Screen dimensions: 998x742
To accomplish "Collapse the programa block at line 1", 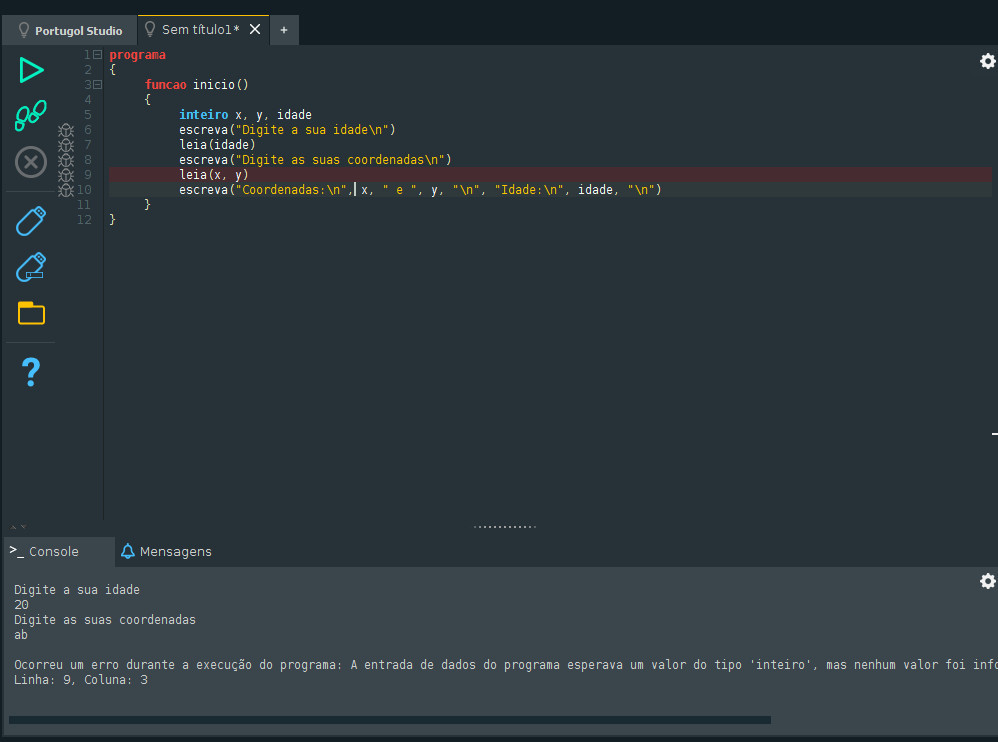I will (97, 55).
